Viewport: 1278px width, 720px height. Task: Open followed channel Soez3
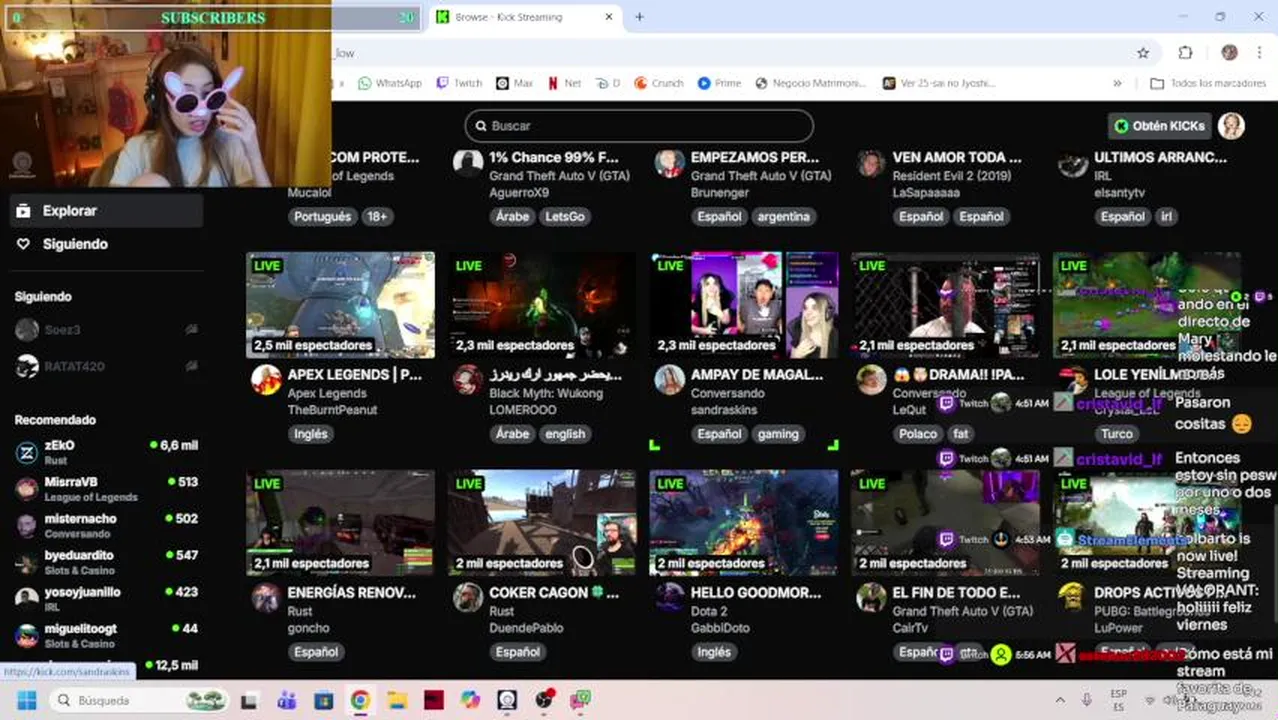pyautogui.click(x=106, y=330)
